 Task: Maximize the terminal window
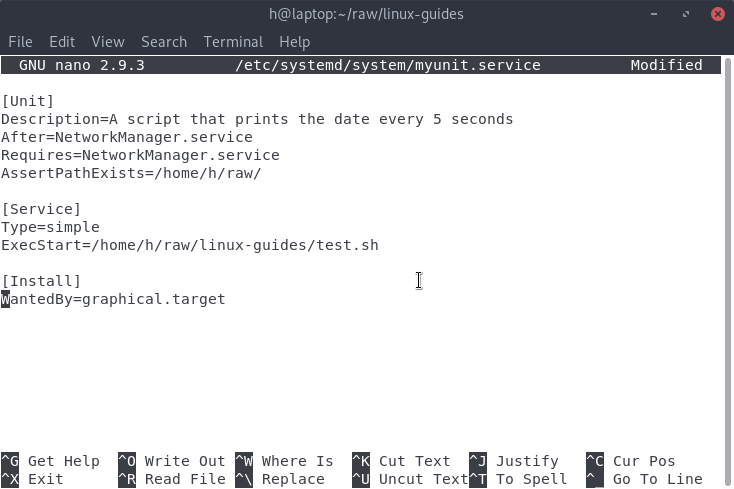click(686, 14)
